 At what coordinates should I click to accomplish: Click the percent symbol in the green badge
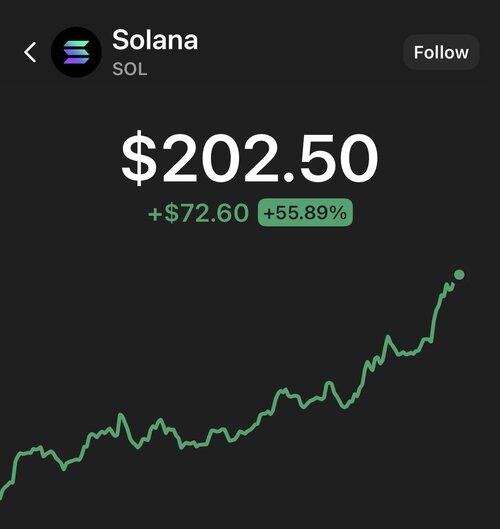click(x=338, y=213)
